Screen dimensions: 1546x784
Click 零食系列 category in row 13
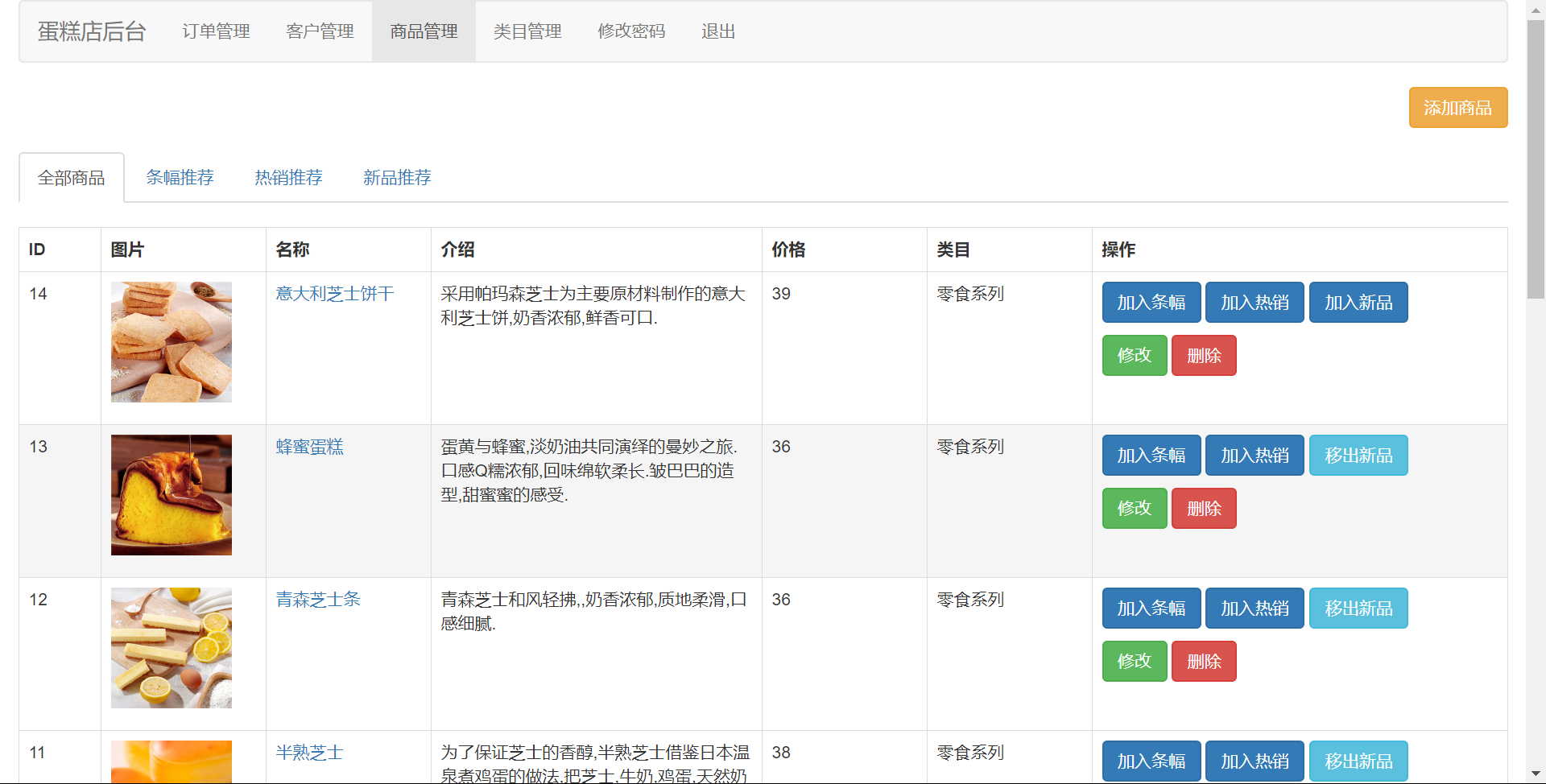point(970,447)
